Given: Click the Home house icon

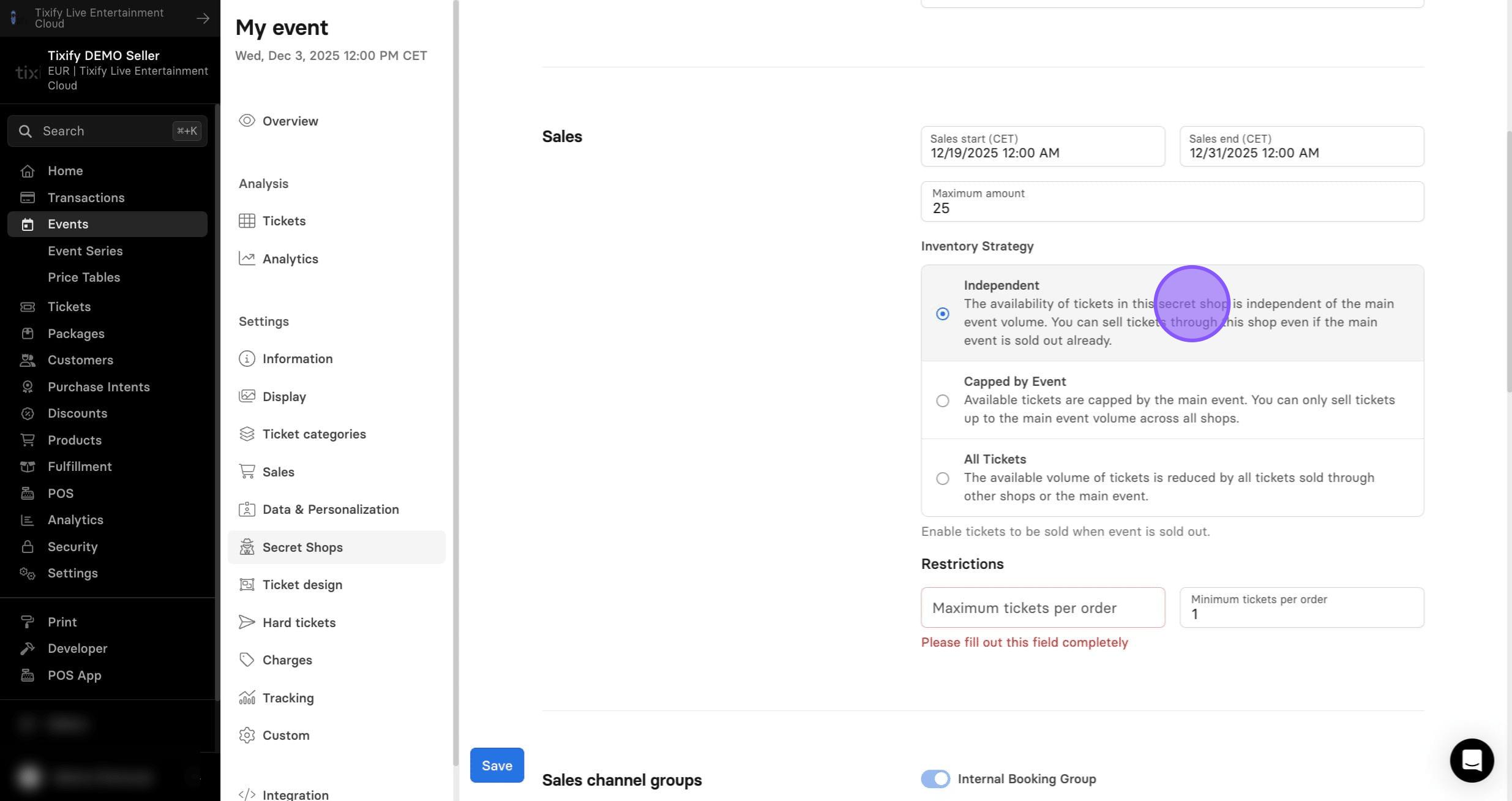Looking at the screenshot, I should (27, 171).
